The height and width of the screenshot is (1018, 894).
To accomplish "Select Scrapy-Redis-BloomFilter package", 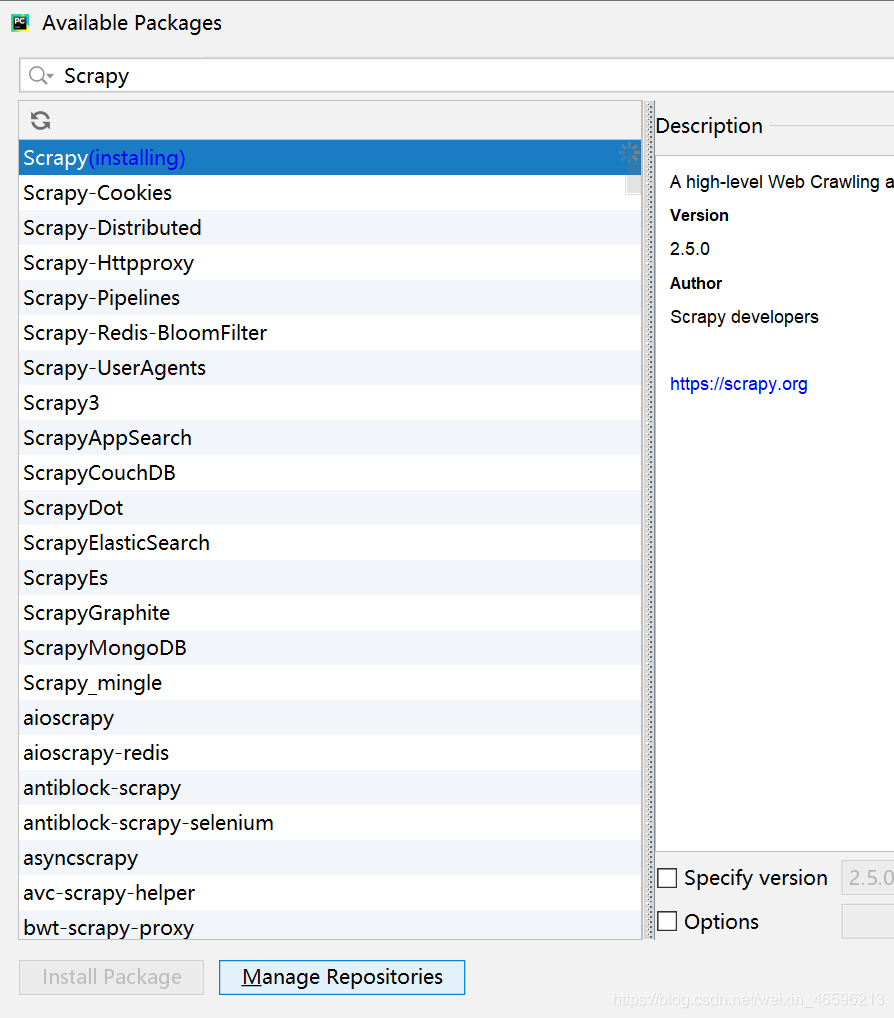I will (330, 333).
